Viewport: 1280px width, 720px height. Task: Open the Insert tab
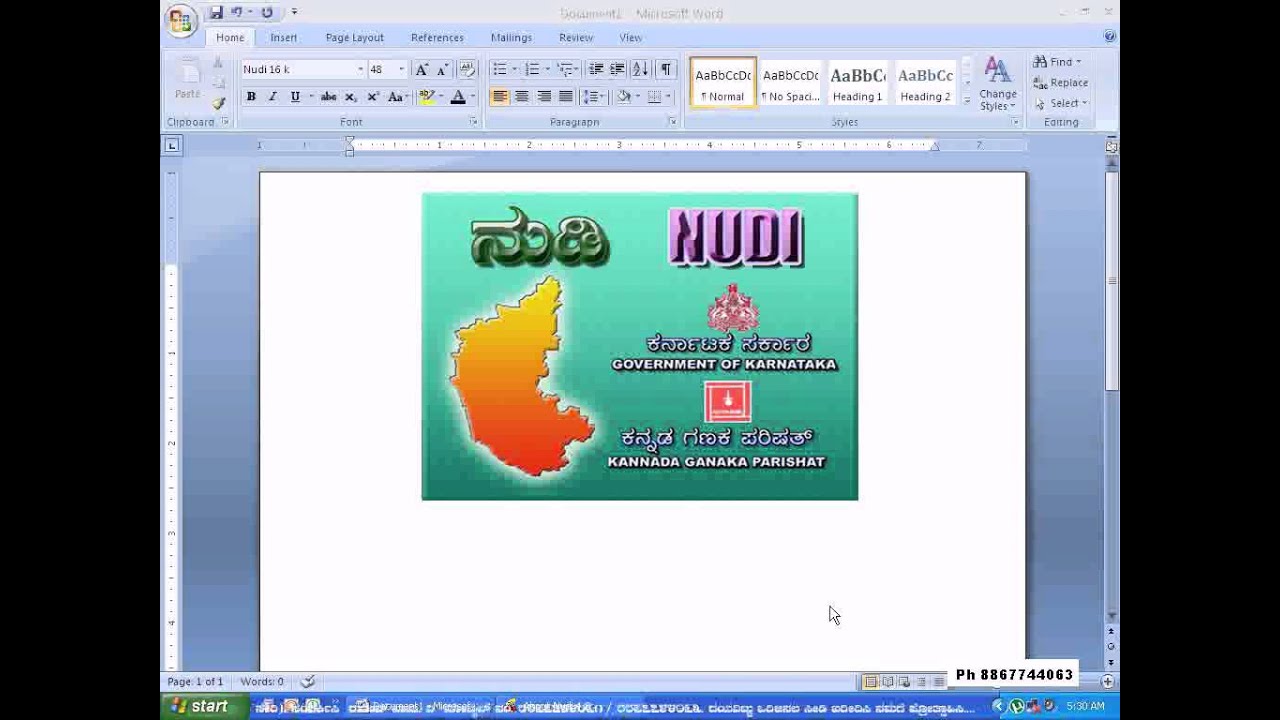point(283,37)
